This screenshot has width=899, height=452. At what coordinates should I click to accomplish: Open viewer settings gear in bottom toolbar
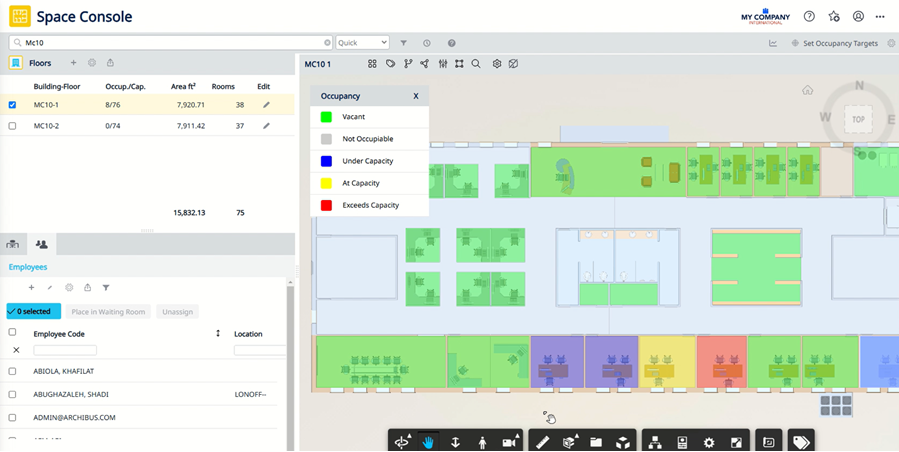click(x=709, y=442)
